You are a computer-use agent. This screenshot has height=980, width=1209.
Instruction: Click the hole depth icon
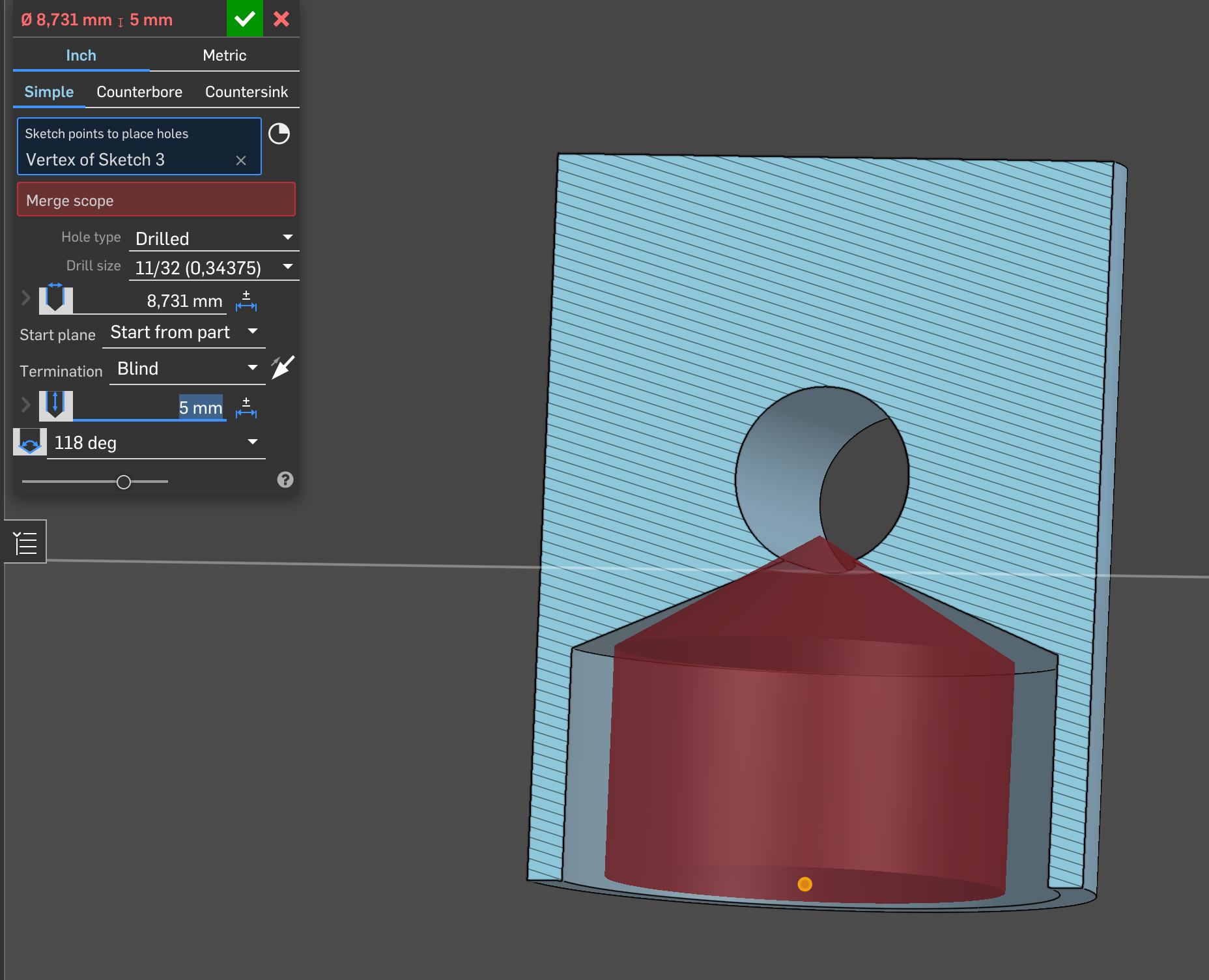click(55, 405)
